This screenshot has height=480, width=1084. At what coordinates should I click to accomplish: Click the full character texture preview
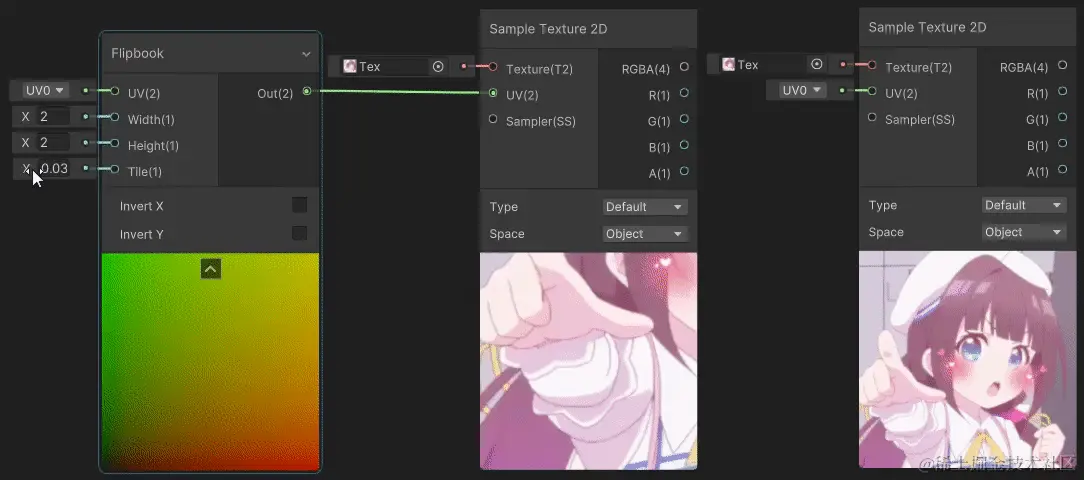tap(968, 359)
